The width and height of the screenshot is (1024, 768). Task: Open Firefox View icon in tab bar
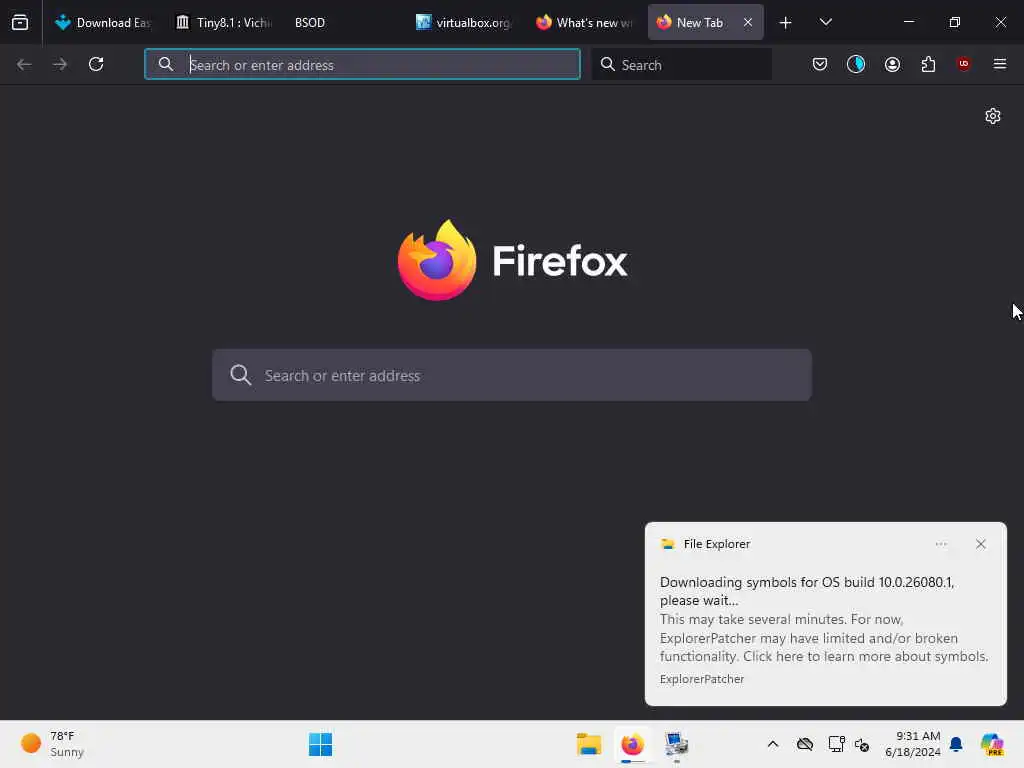(20, 22)
